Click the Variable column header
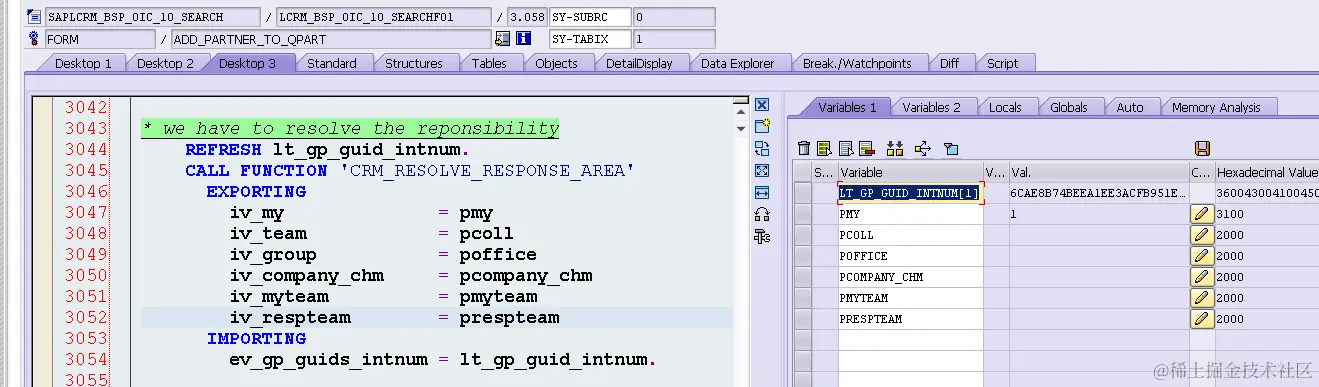The width and height of the screenshot is (1319, 387). (x=910, y=172)
